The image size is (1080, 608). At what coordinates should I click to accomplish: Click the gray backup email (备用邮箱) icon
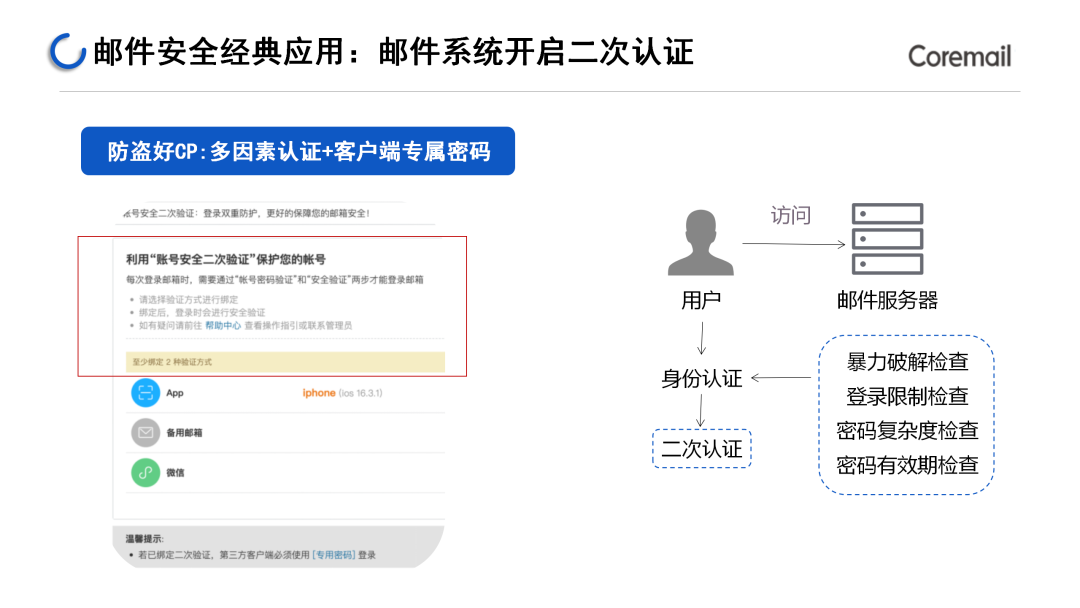146,433
